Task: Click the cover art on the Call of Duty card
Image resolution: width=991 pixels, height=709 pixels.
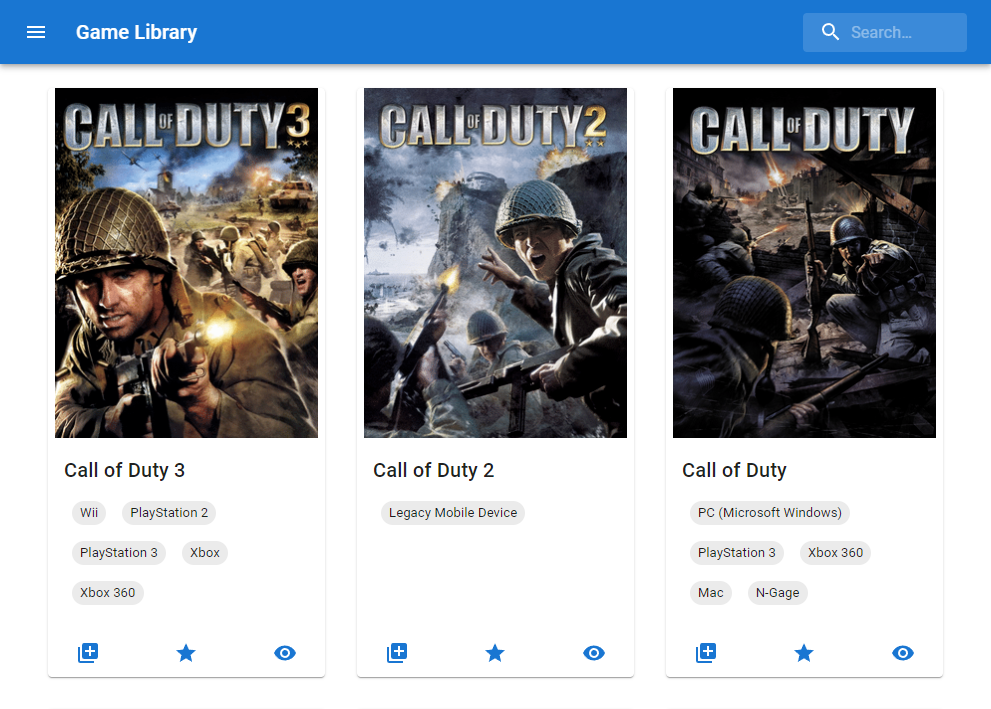Action: click(805, 263)
